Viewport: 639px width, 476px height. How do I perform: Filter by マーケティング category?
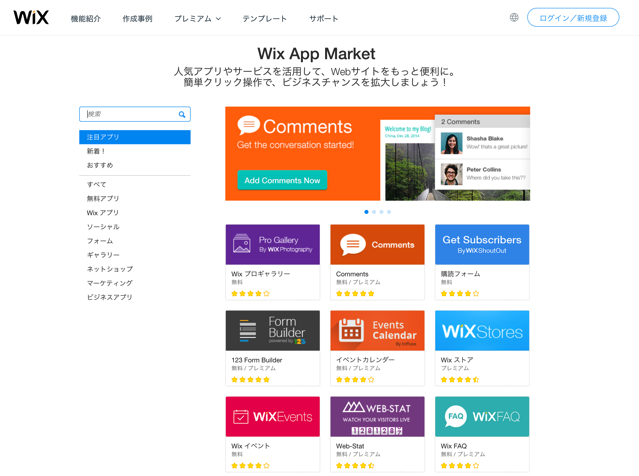(110, 283)
